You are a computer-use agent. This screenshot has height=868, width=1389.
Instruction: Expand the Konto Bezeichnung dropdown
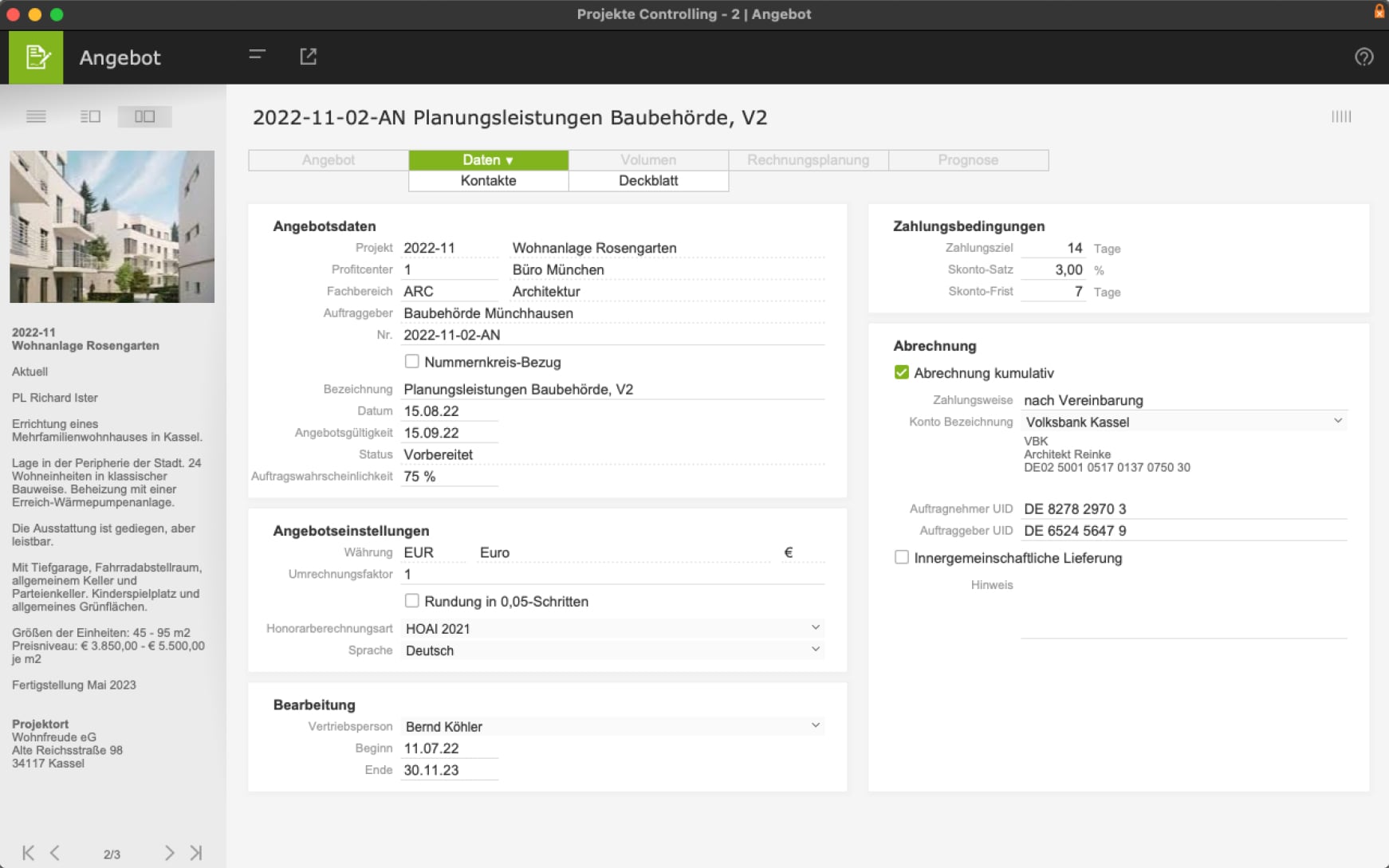[1337, 422]
